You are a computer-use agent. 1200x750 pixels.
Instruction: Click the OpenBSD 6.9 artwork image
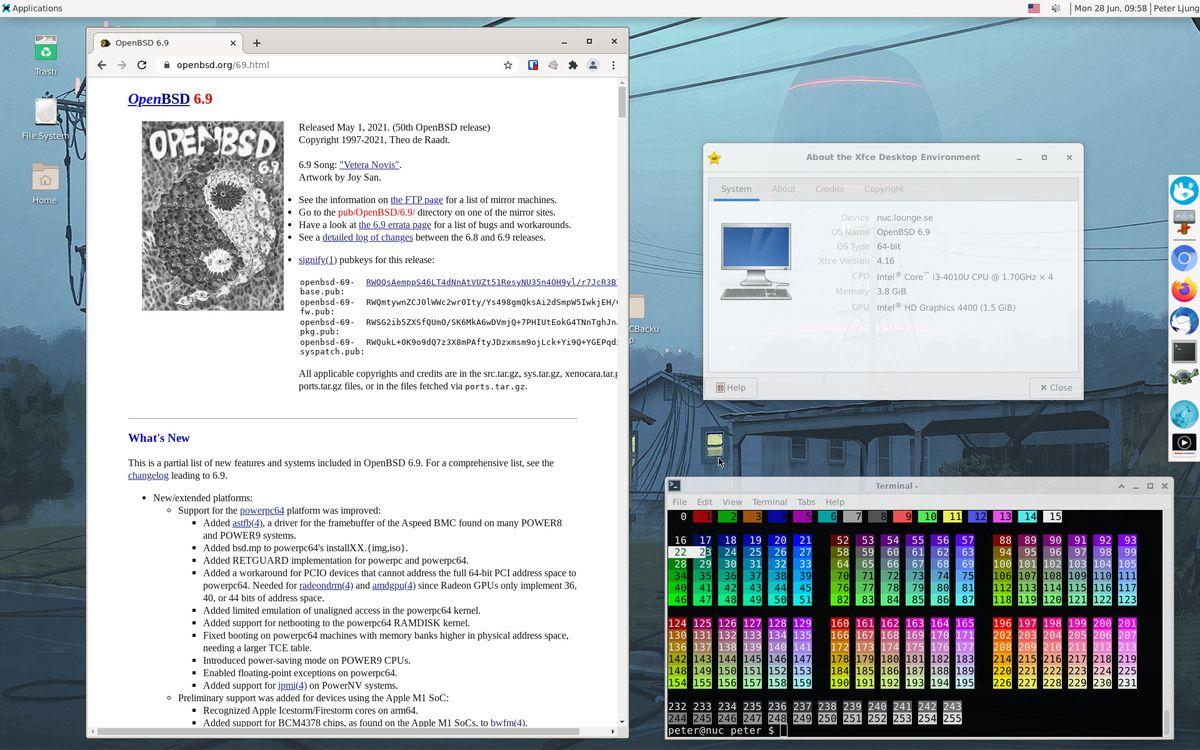pos(212,215)
